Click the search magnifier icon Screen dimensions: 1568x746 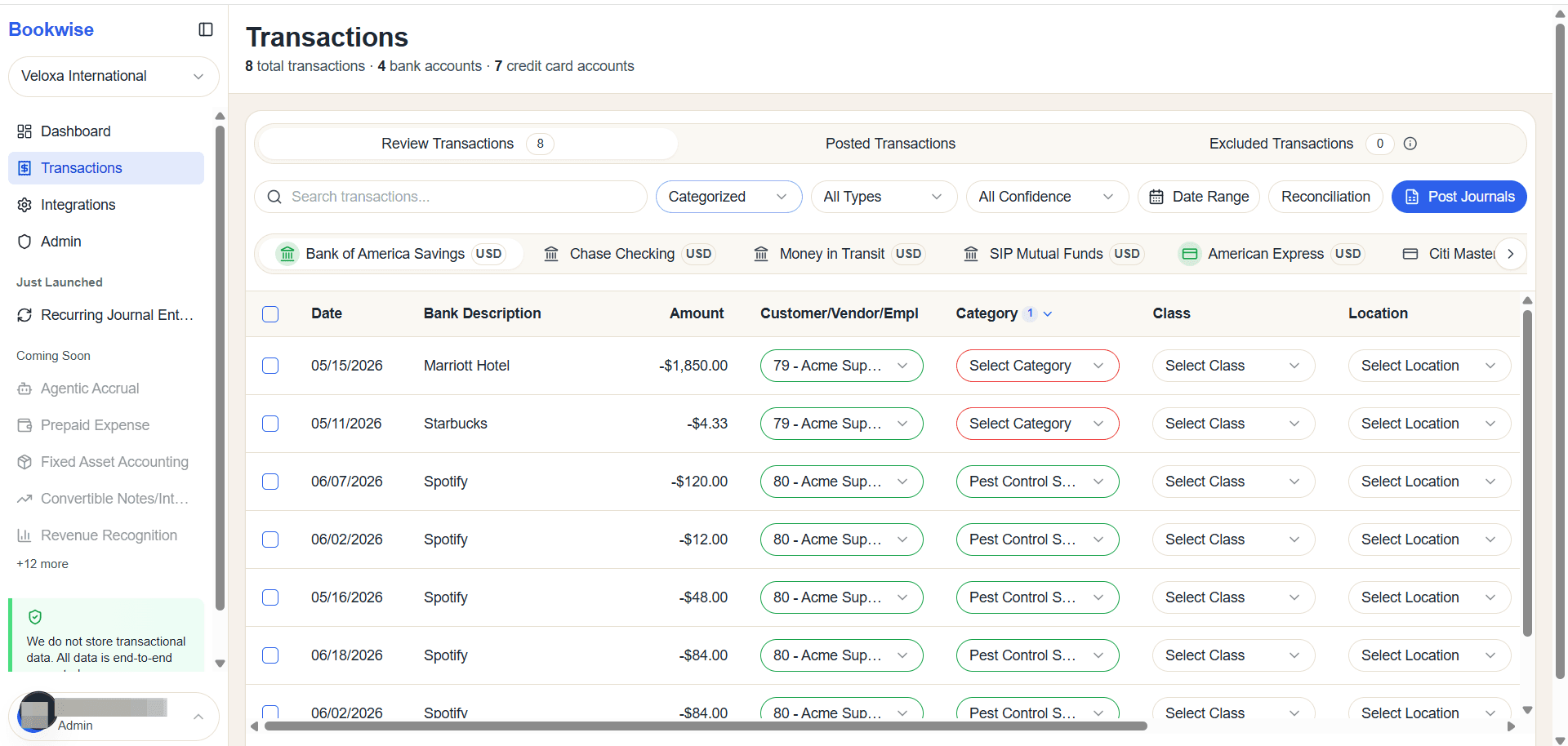tap(274, 197)
